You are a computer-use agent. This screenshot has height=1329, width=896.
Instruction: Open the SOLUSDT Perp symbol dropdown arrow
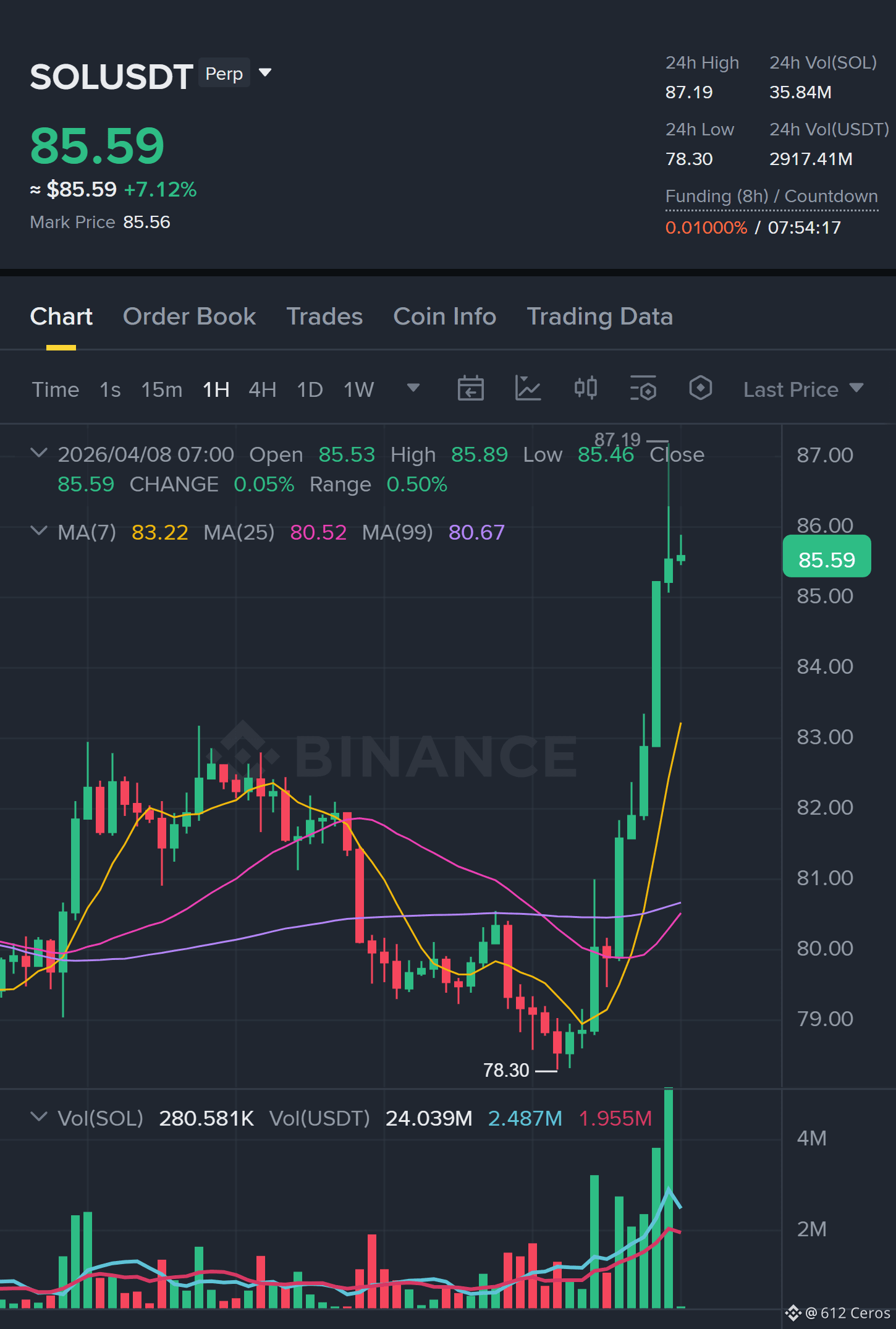click(265, 73)
